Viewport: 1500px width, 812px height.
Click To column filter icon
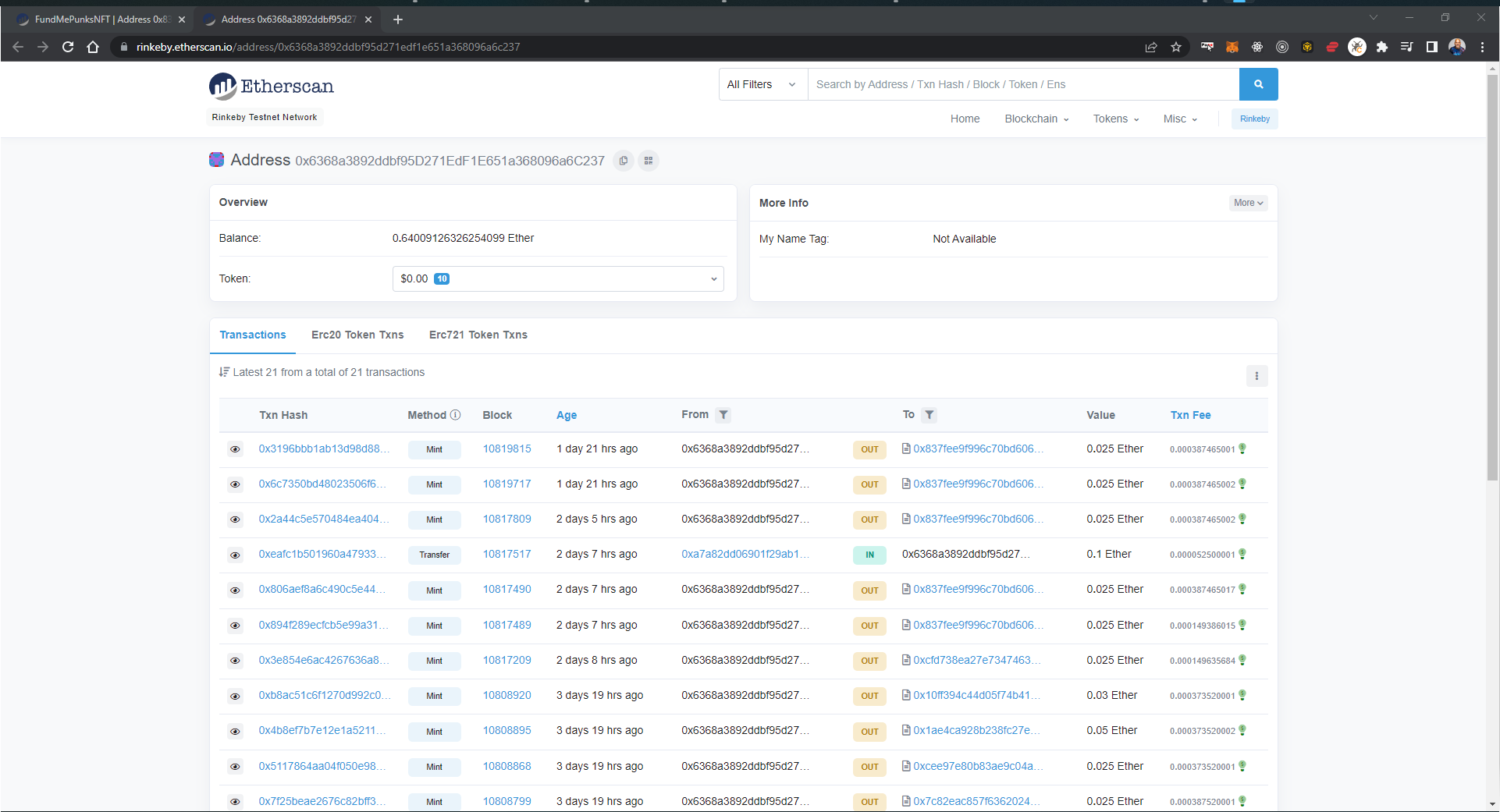tap(929, 415)
